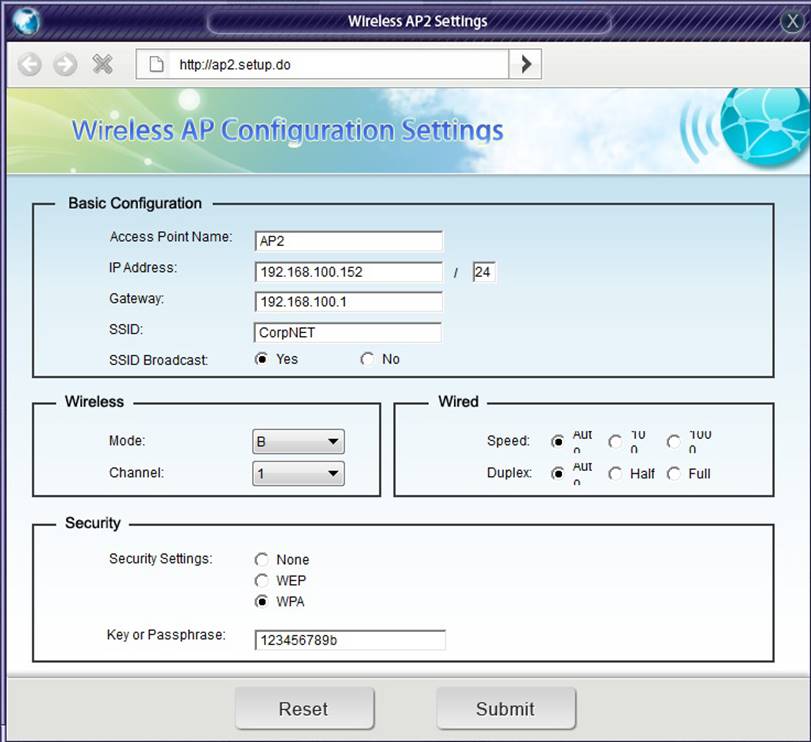Select Half duplex option
The image size is (811, 742).
click(615, 474)
